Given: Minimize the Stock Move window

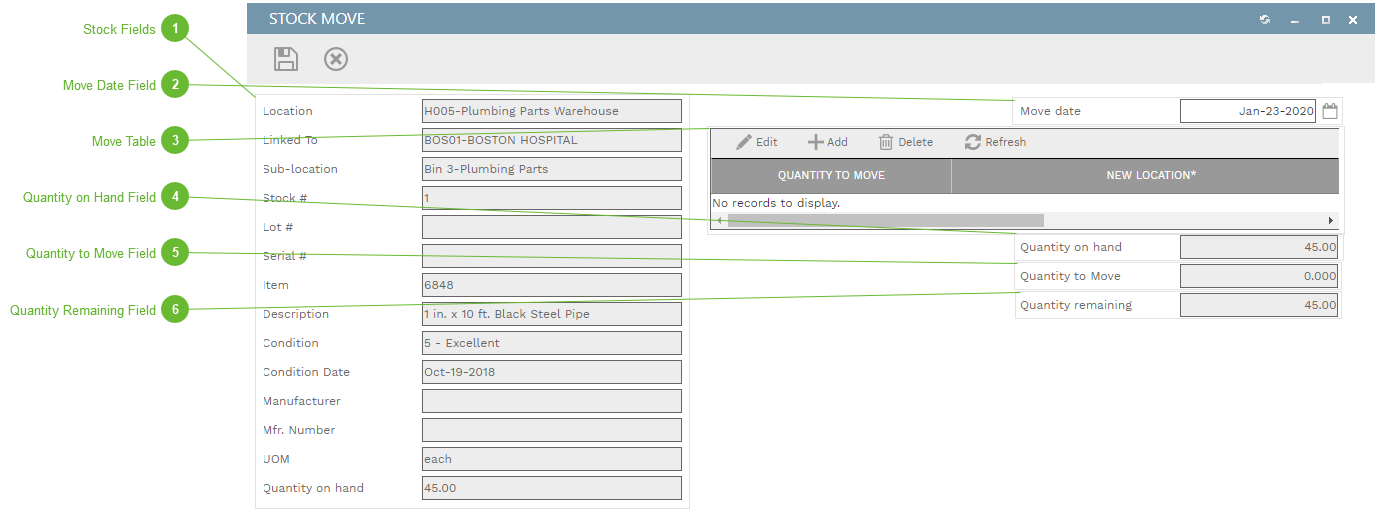Looking at the screenshot, I should pos(1295,20).
